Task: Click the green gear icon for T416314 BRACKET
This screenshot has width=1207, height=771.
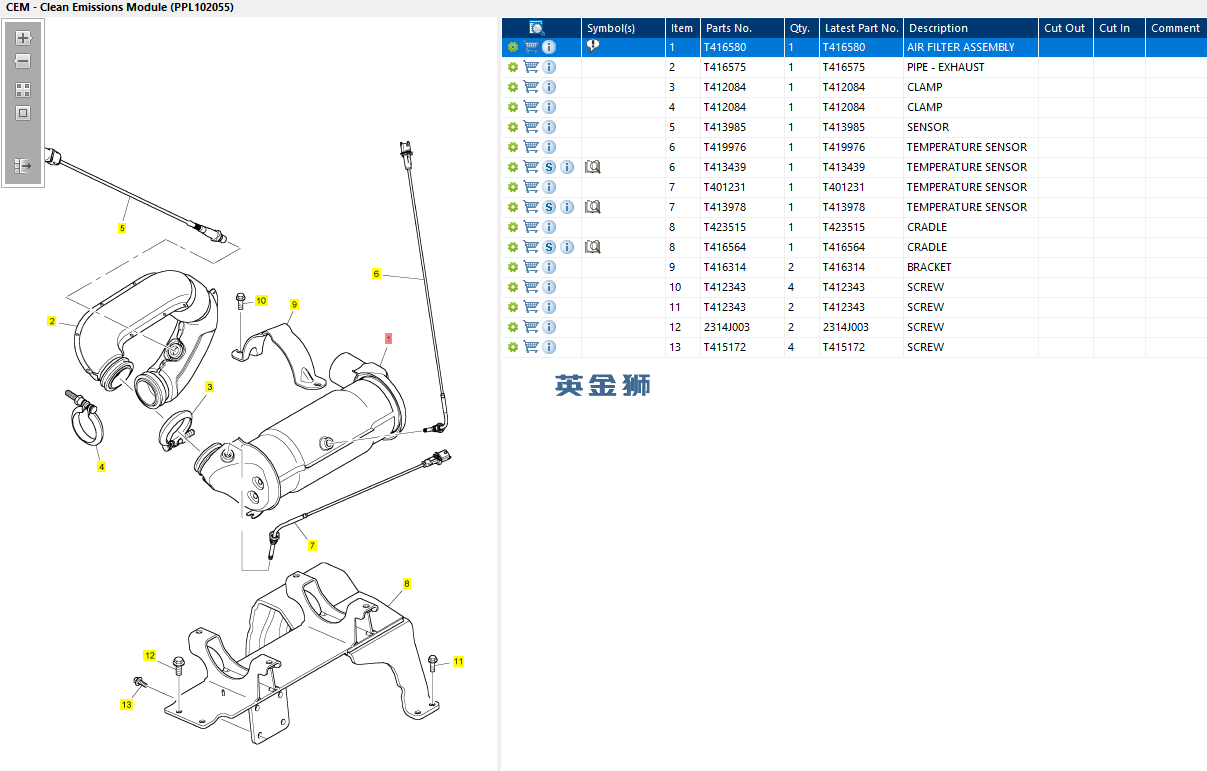Action: [x=513, y=267]
